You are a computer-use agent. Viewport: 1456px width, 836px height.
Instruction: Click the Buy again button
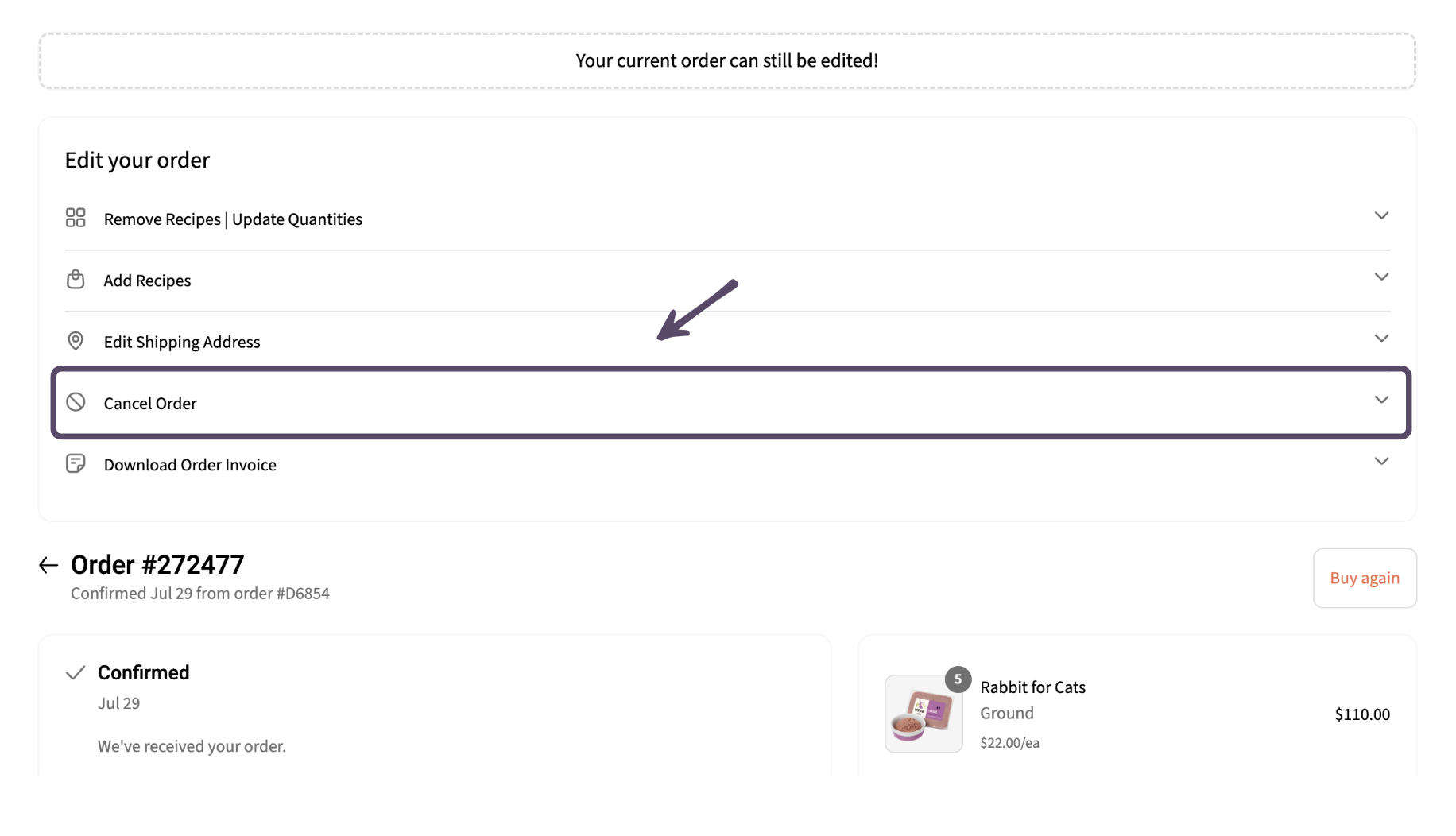(x=1365, y=578)
